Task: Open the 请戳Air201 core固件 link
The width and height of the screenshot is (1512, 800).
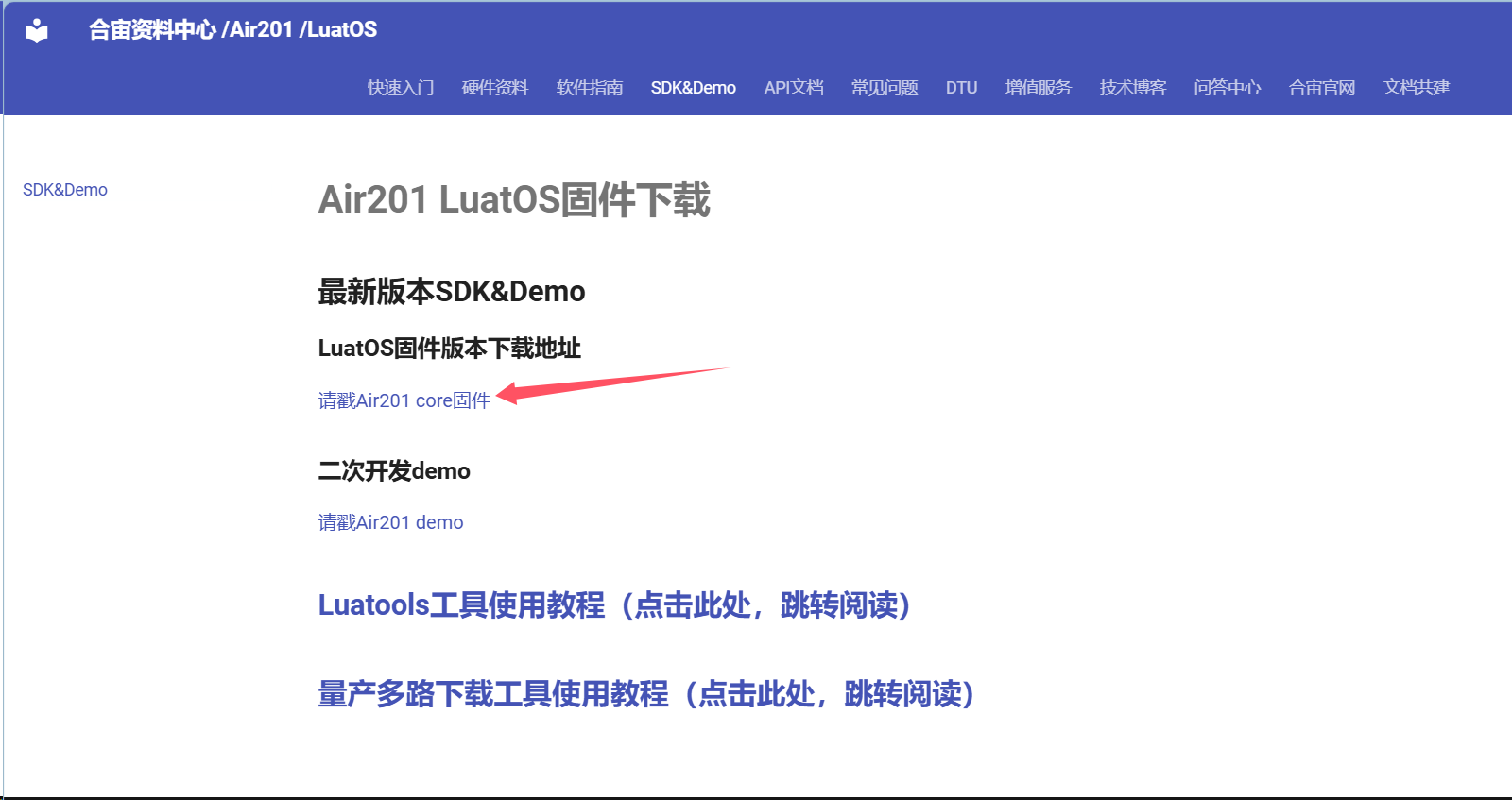Action: (404, 400)
